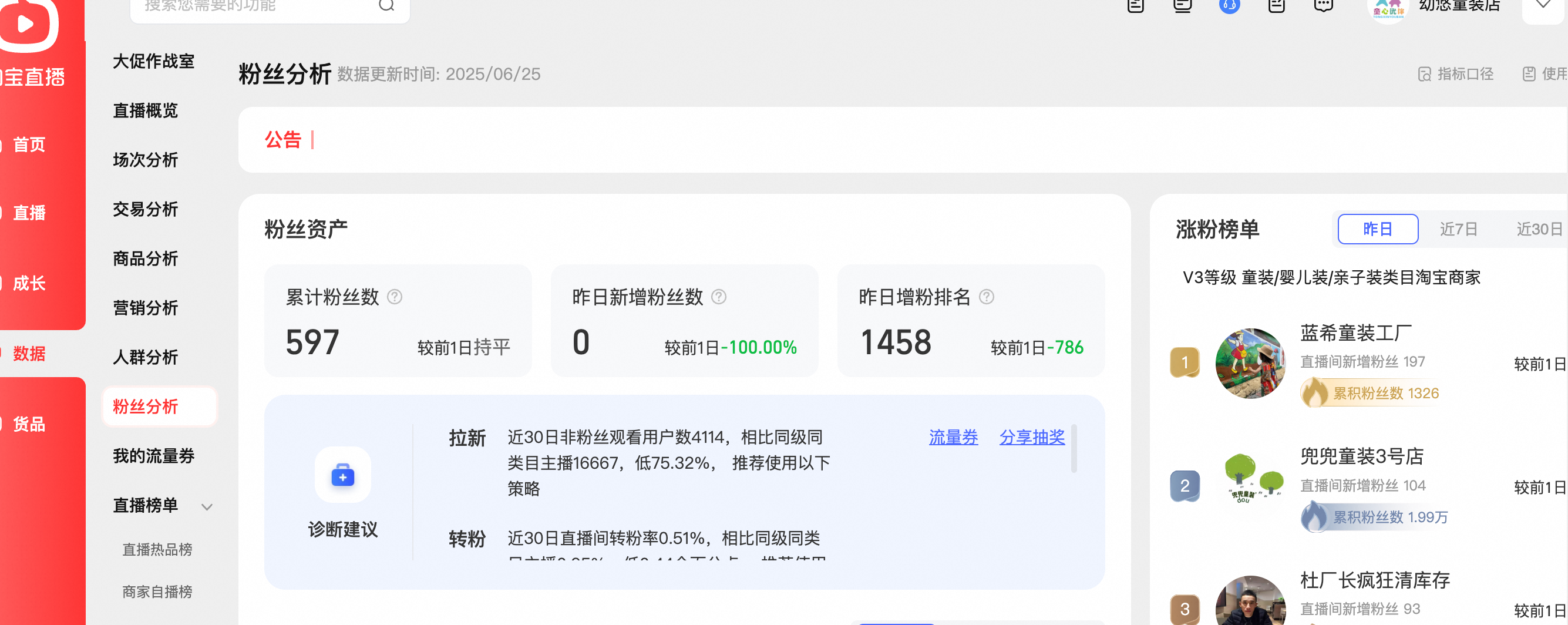Viewport: 1568px width, 625px height.
Task: Open 商家自播榜 submenu item
Action: (157, 592)
